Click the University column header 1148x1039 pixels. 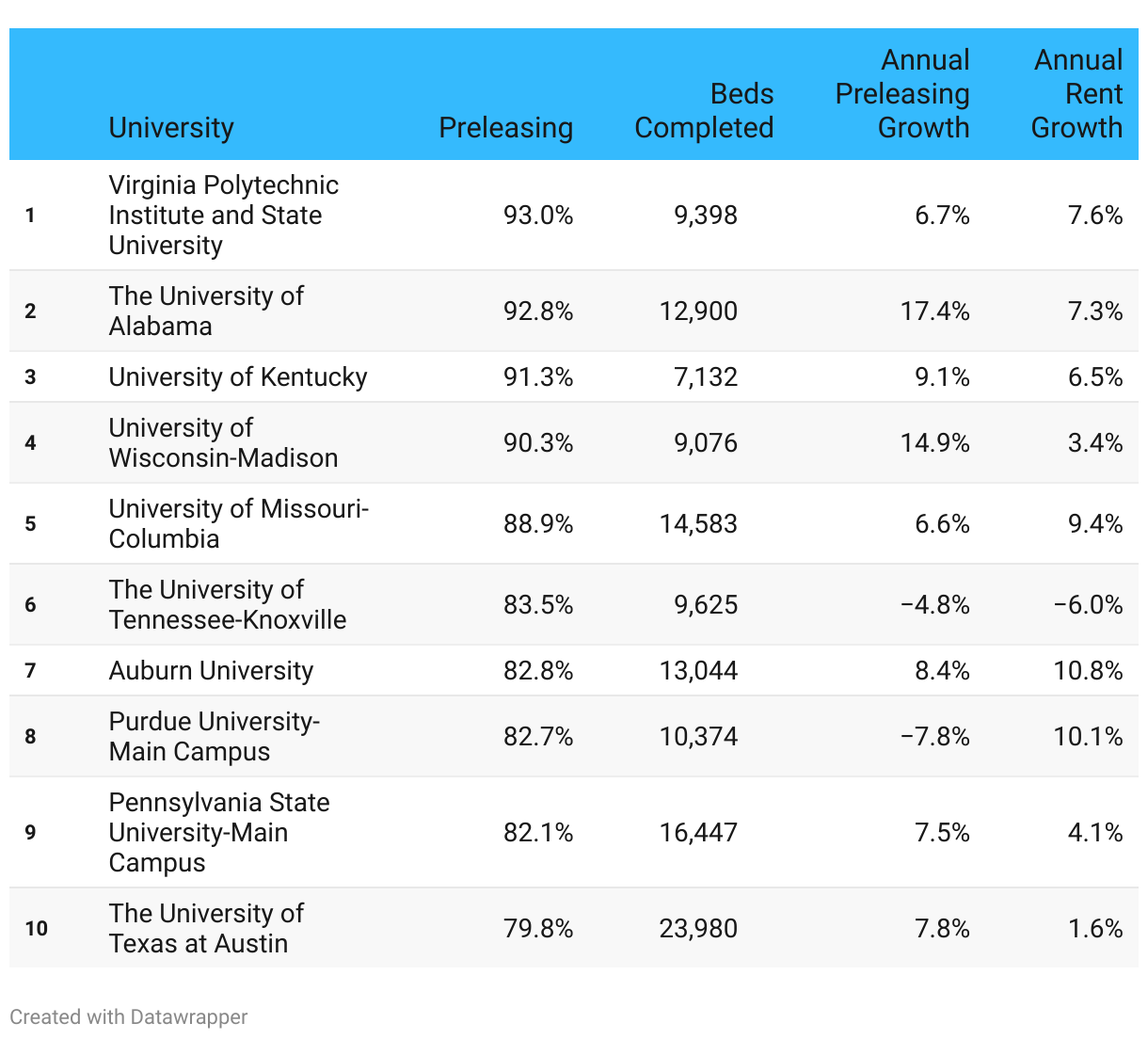point(171,128)
